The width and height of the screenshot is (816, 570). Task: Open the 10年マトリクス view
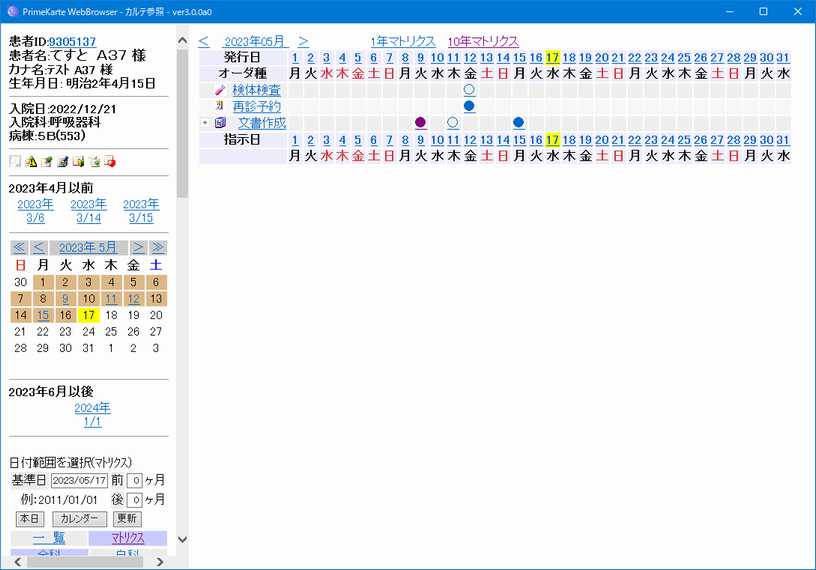click(x=483, y=42)
